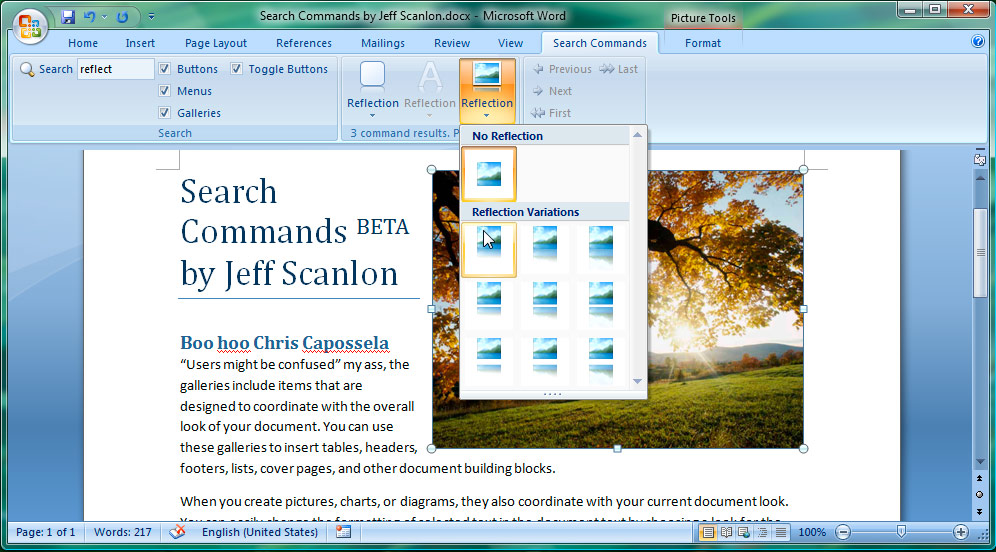The height and width of the screenshot is (552, 996).
Task: Uncheck the Menus checkbox
Action: click(165, 90)
